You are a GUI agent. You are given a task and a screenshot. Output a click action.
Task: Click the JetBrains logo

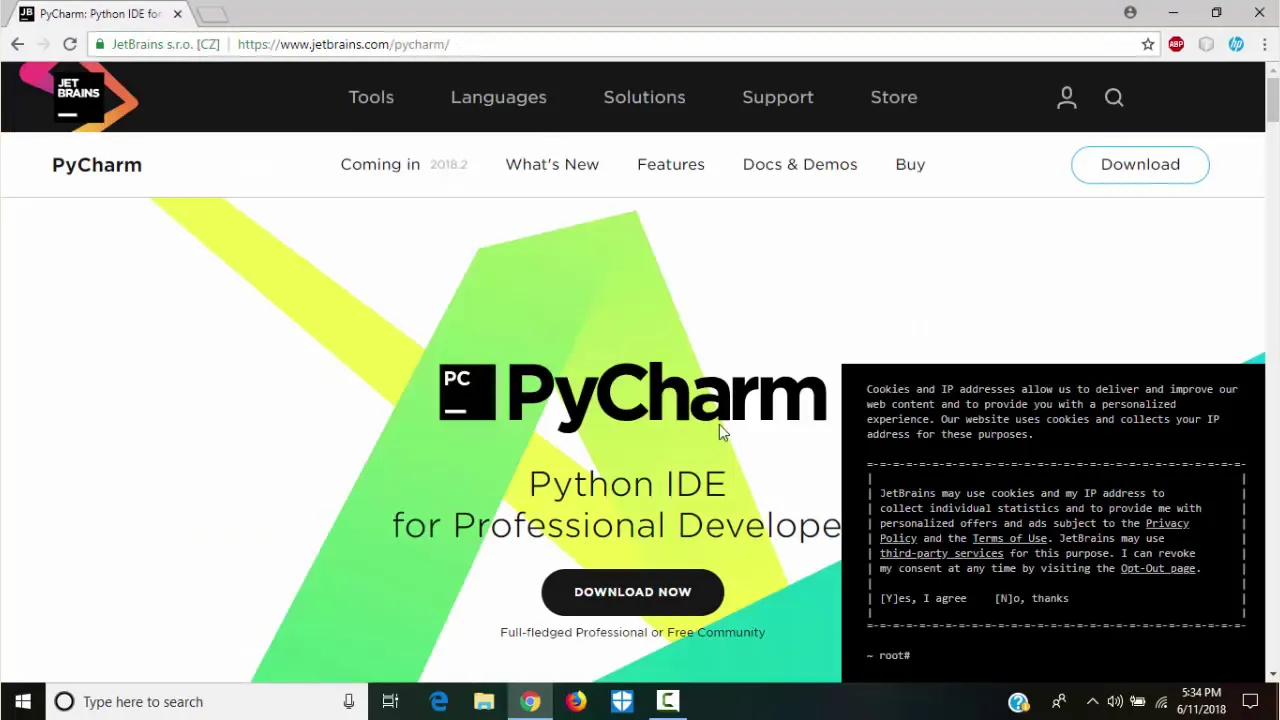click(78, 97)
